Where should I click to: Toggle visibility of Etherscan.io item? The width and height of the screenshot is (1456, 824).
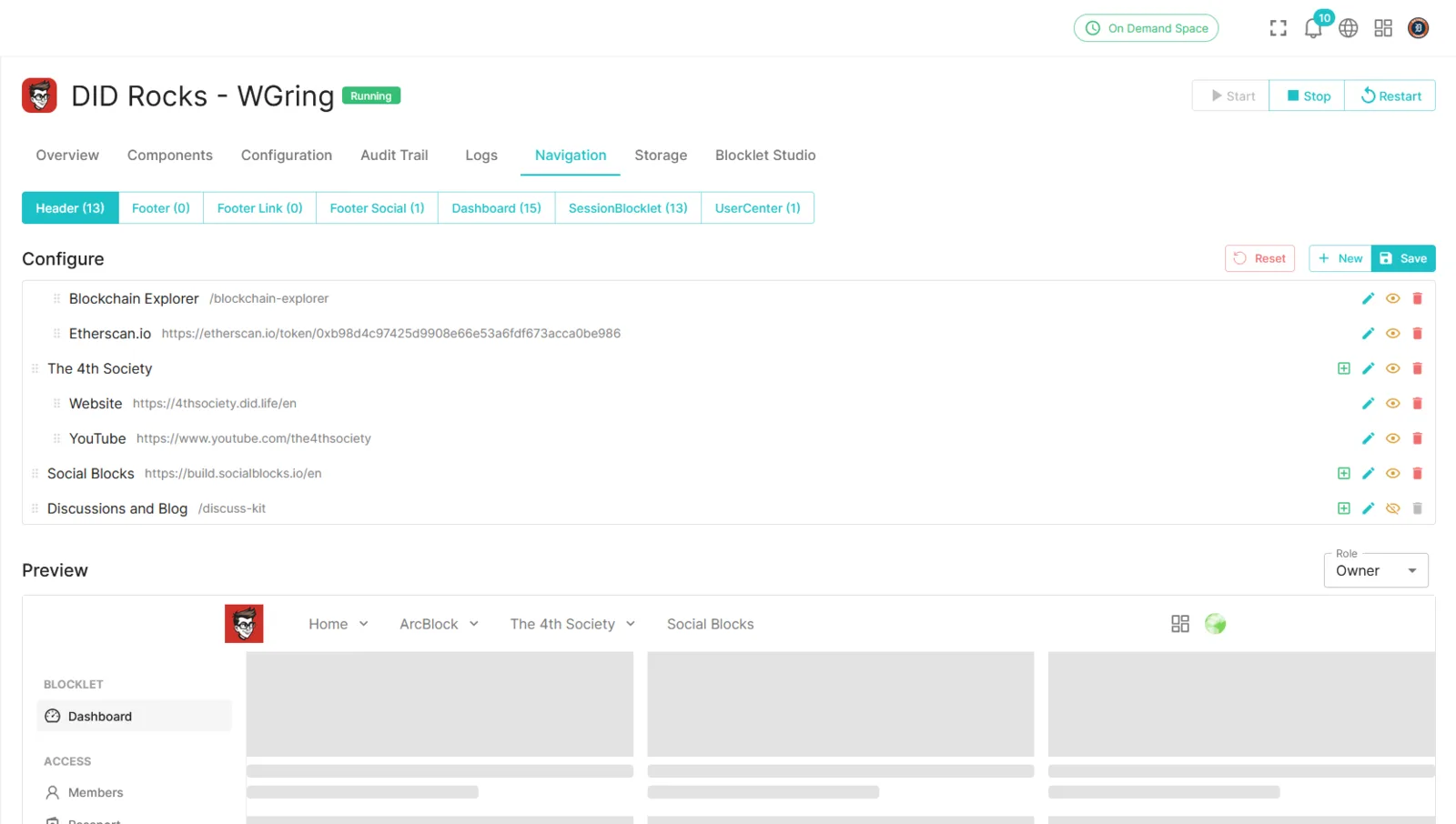coord(1392,334)
